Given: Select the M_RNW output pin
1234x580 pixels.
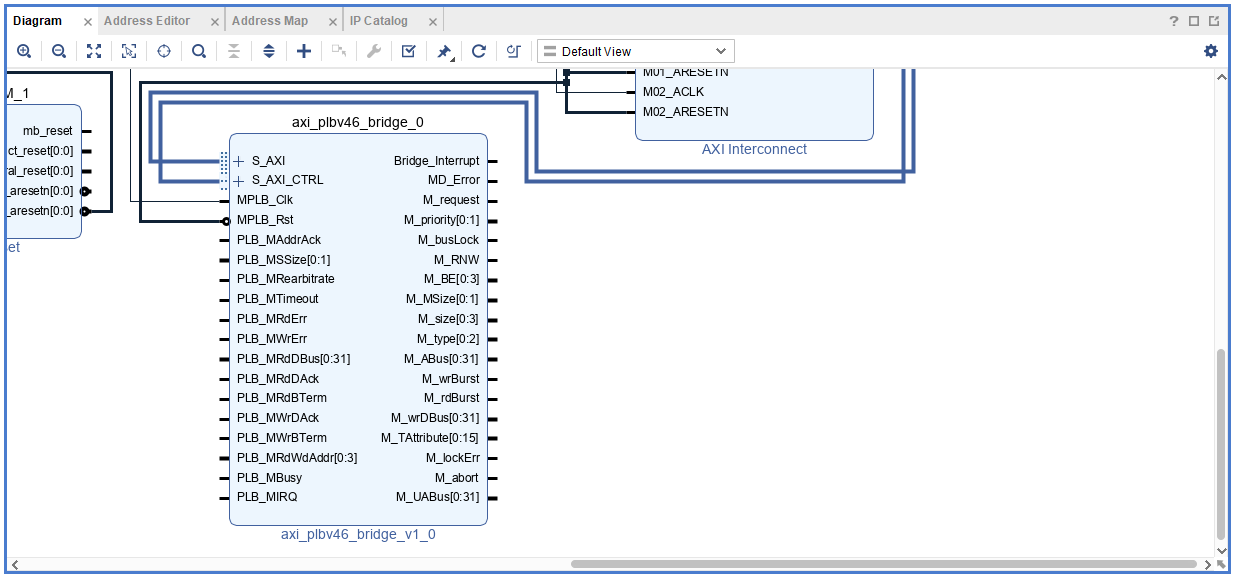Looking at the screenshot, I should coord(456,260).
